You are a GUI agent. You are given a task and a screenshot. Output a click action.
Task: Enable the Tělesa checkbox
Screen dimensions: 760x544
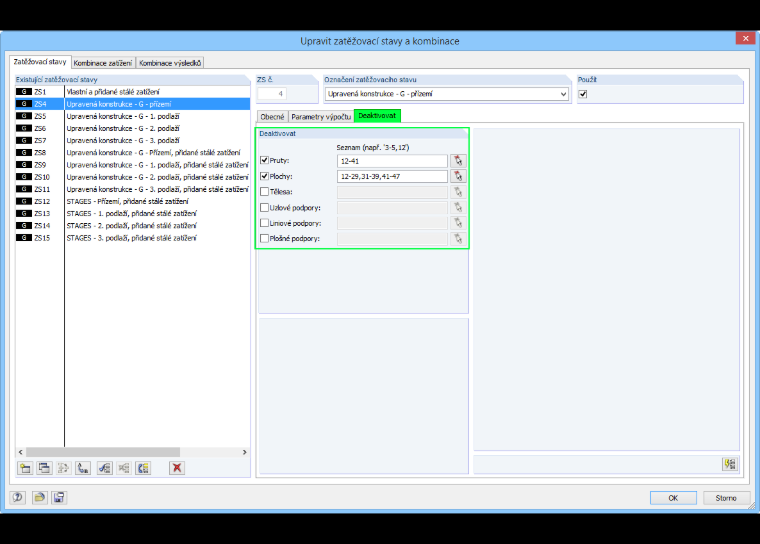265,192
